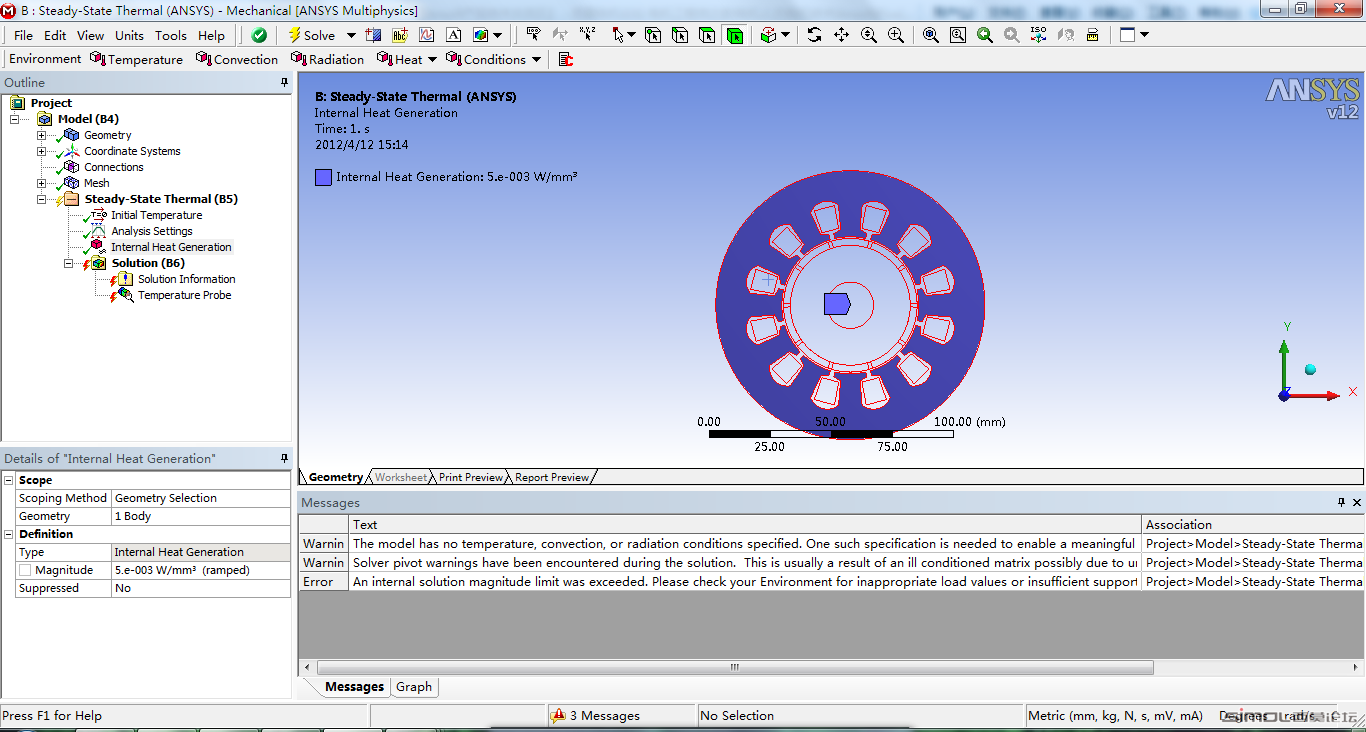Activate the Rotate view tool
The height and width of the screenshot is (732, 1366).
pos(814,35)
